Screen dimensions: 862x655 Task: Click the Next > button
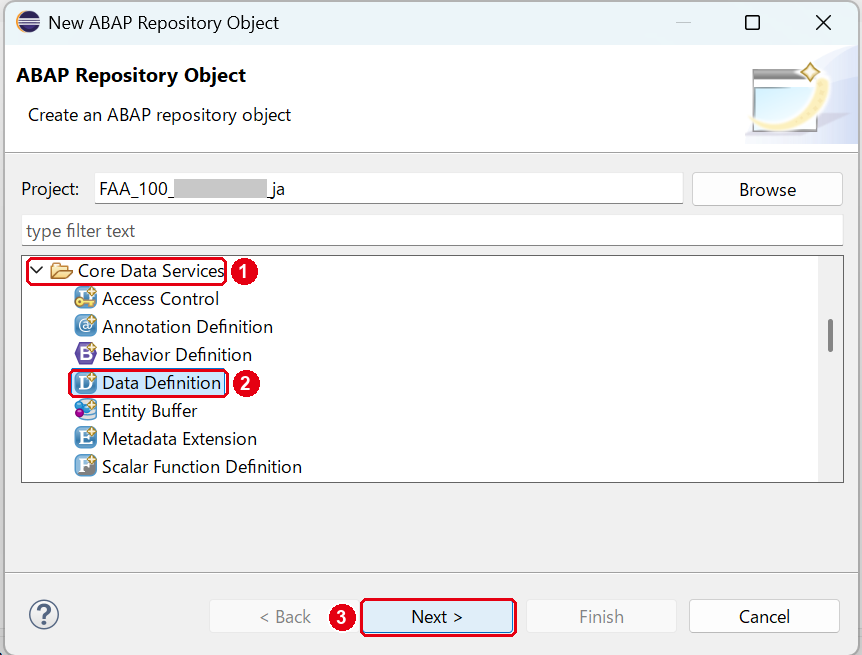437,617
